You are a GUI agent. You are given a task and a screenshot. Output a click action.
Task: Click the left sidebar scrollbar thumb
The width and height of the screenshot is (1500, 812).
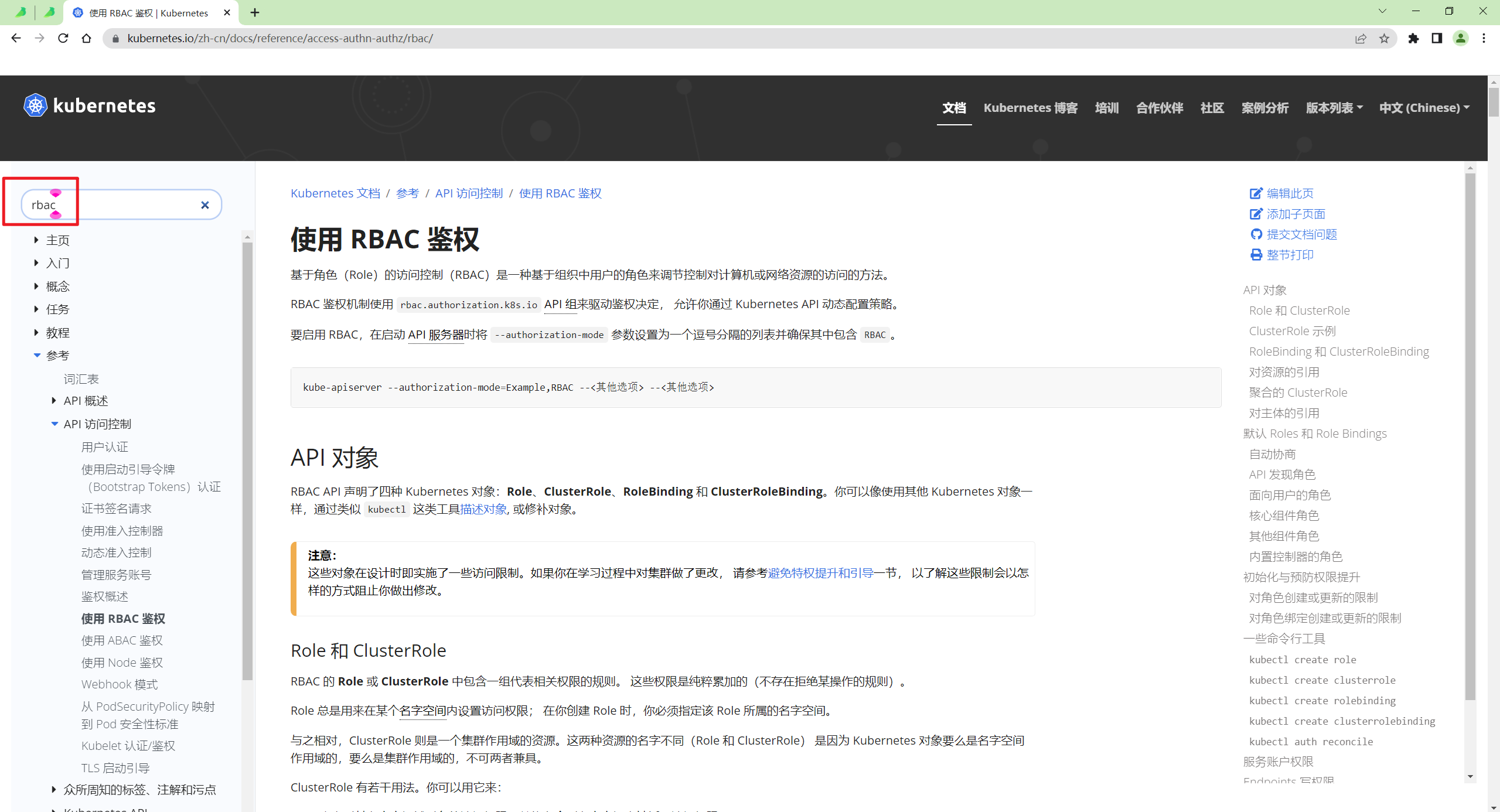click(247, 461)
